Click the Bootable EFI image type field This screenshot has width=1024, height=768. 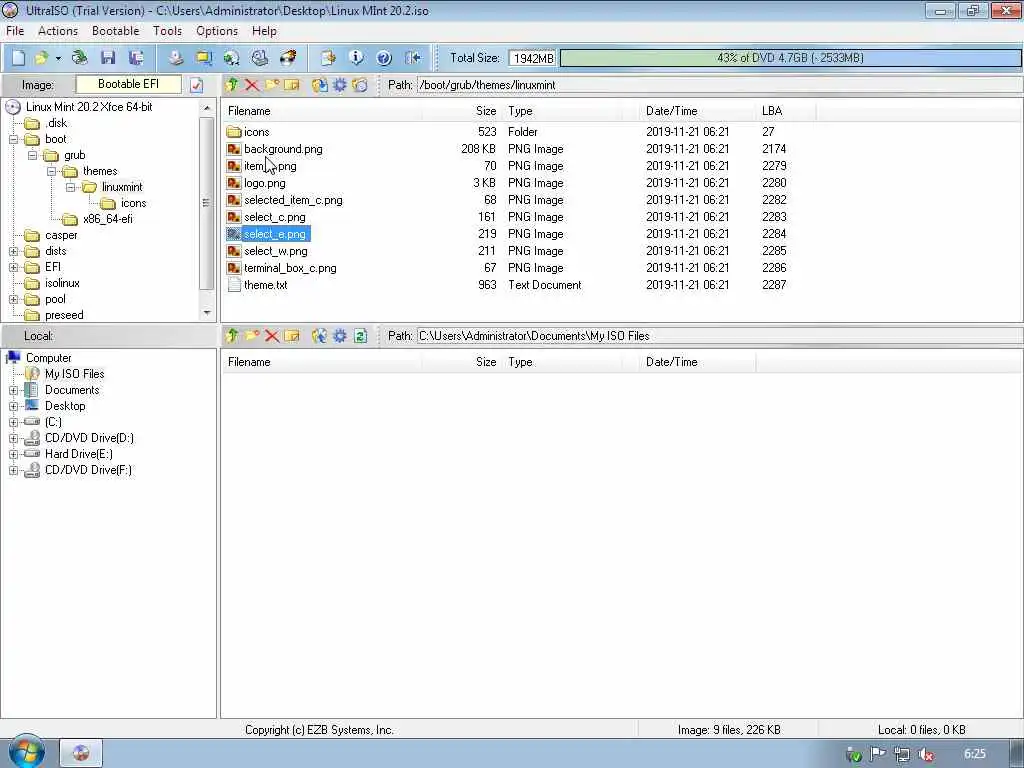tap(129, 84)
